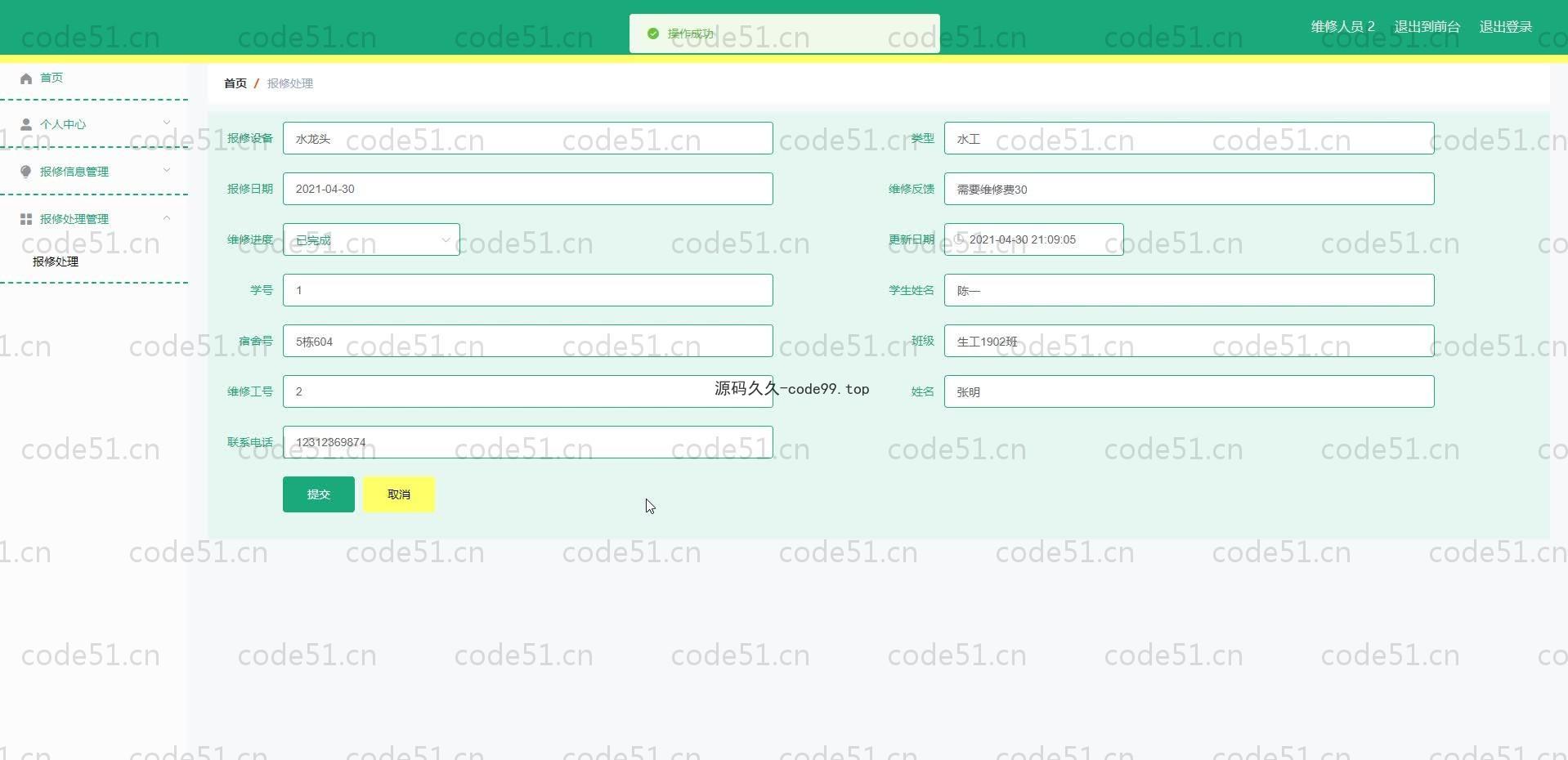Click the home icon in sidebar
1568x760 pixels.
coord(26,78)
